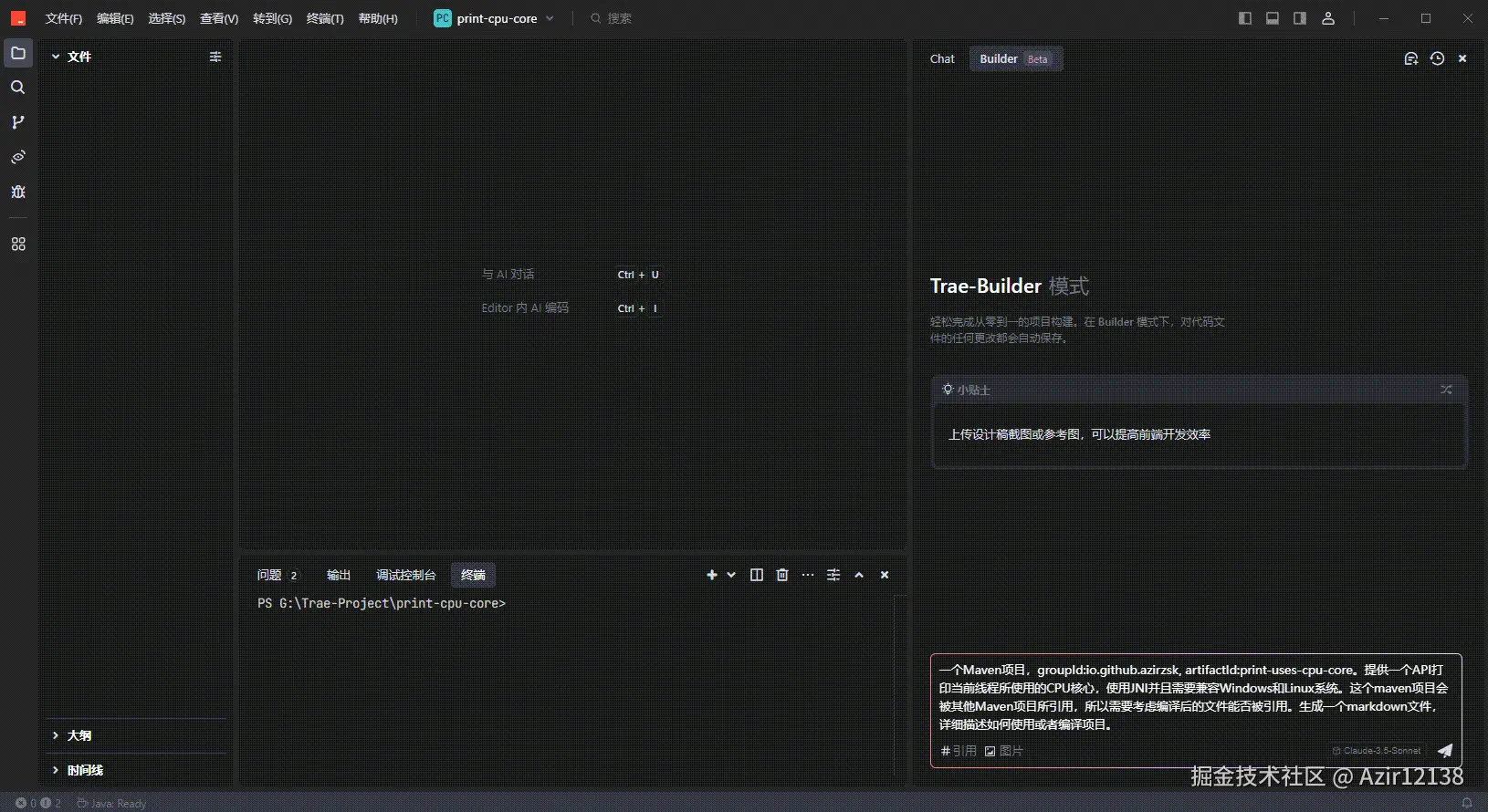Open file panel options icon next to 文件
Screen dimensions: 1488x812
[x=215, y=57]
